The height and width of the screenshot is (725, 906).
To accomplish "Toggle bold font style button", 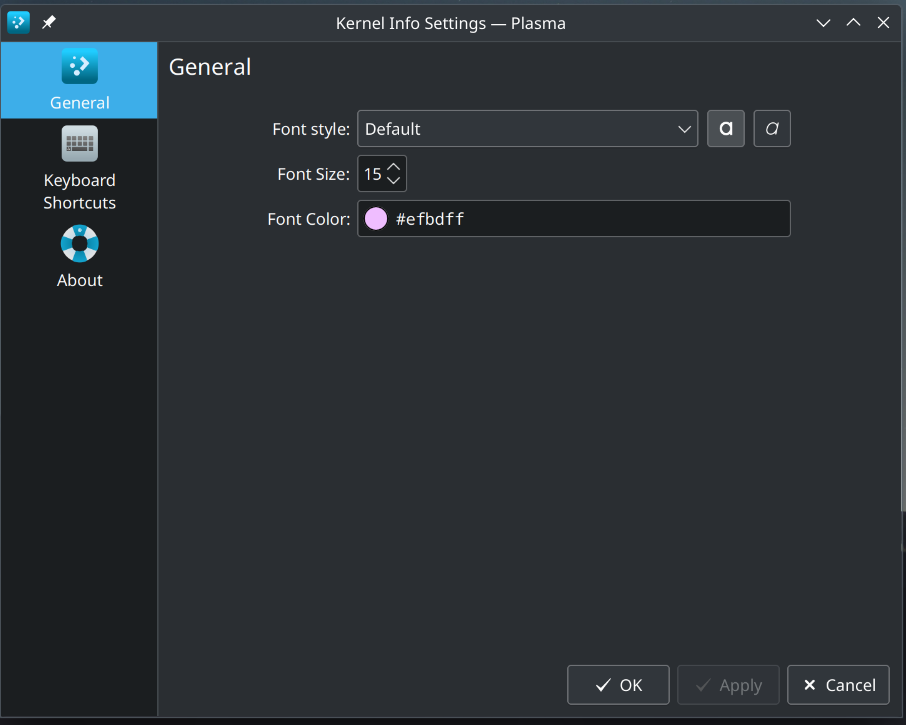I will pos(726,128).
